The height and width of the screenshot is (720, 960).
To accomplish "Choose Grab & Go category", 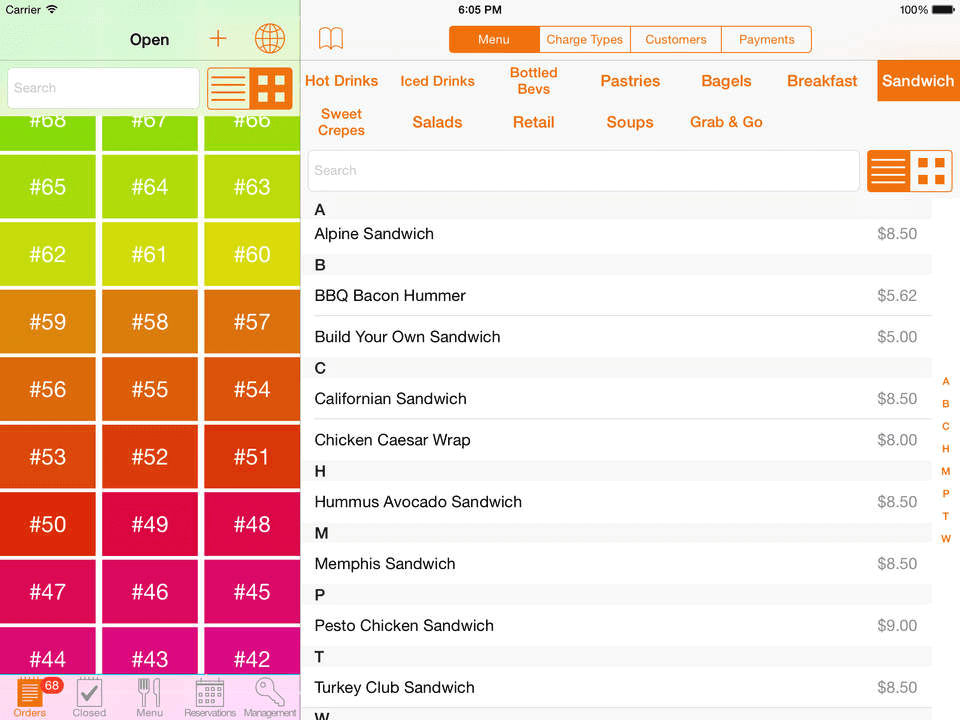I will [x=726, y=122].
